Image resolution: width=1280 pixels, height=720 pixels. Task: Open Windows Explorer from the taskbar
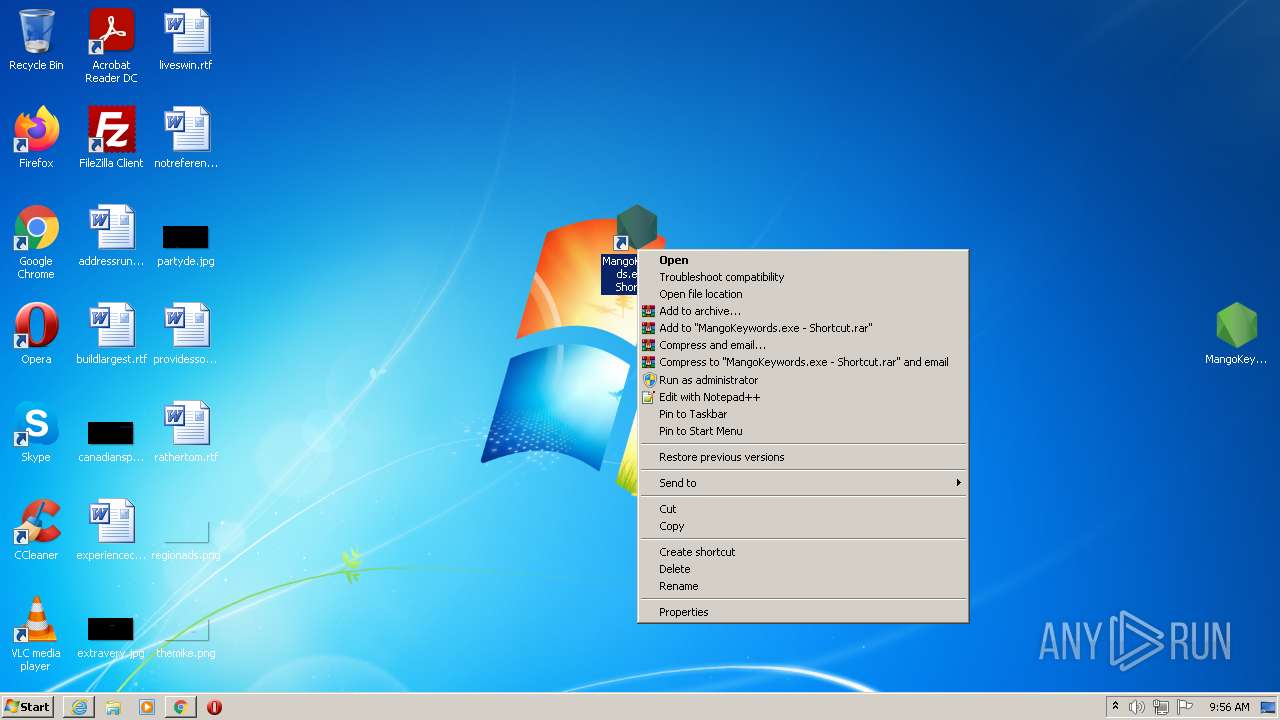(113, 707)
